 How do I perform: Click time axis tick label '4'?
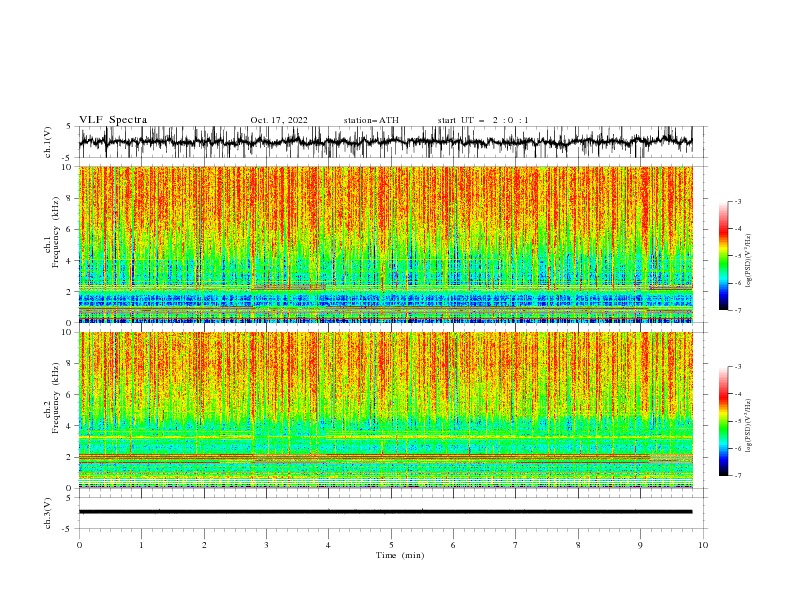pyautogui.click(x=328, y=545)
